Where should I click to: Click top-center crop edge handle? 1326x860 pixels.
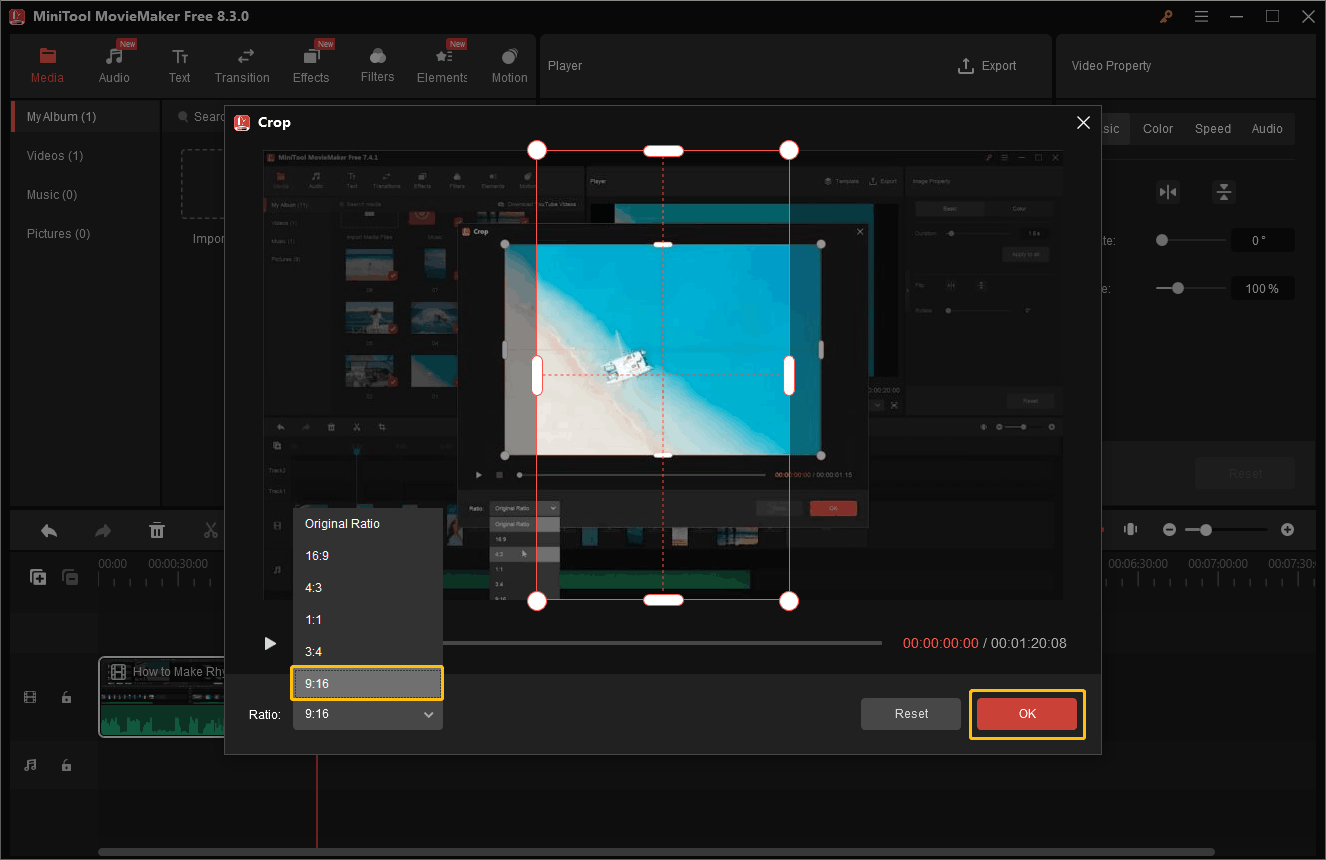pyautogui.click(x=663, y=150)
